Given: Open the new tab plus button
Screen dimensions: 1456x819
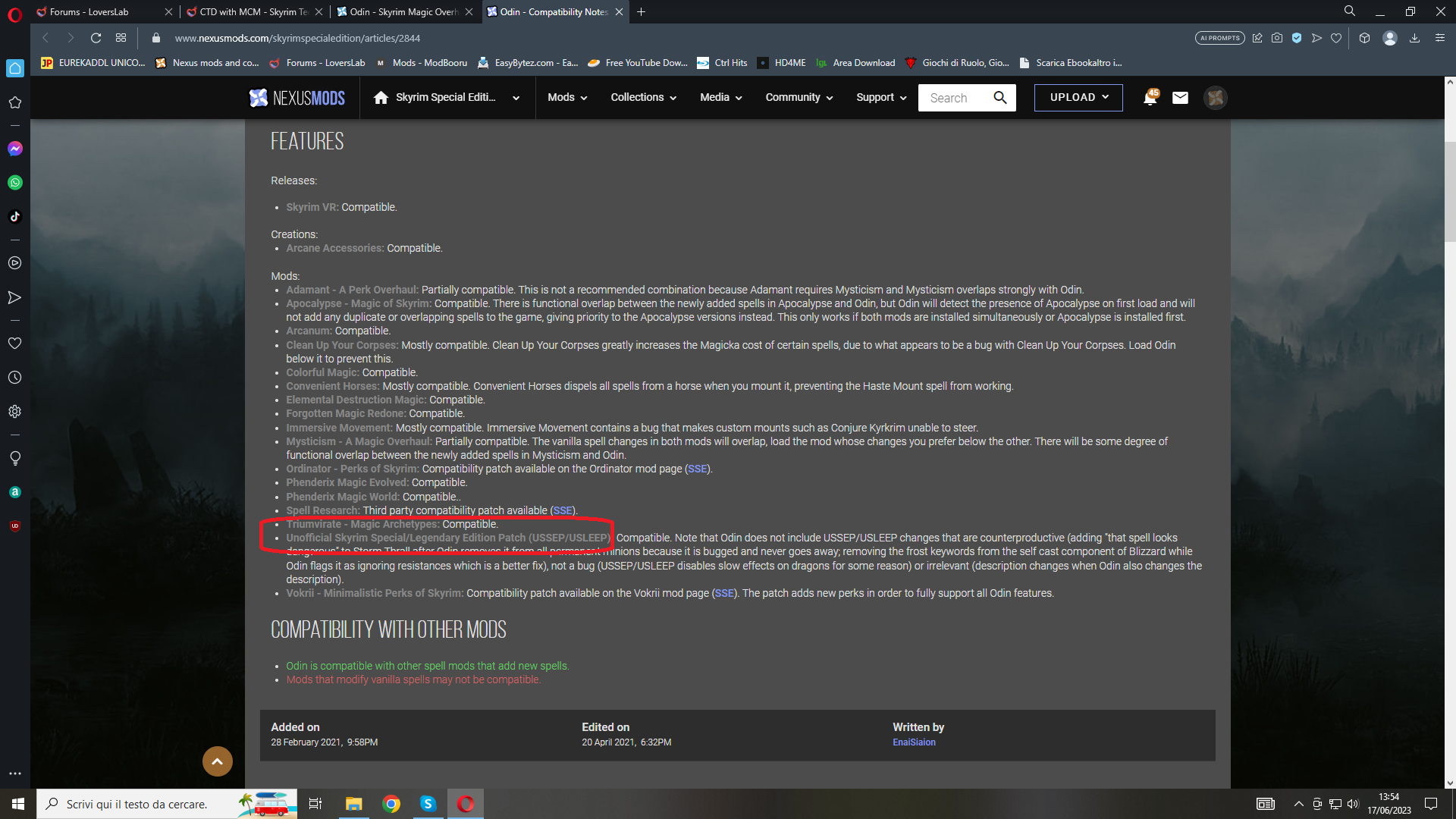Looking at the screenshot, I should click(x=642, y=12).
